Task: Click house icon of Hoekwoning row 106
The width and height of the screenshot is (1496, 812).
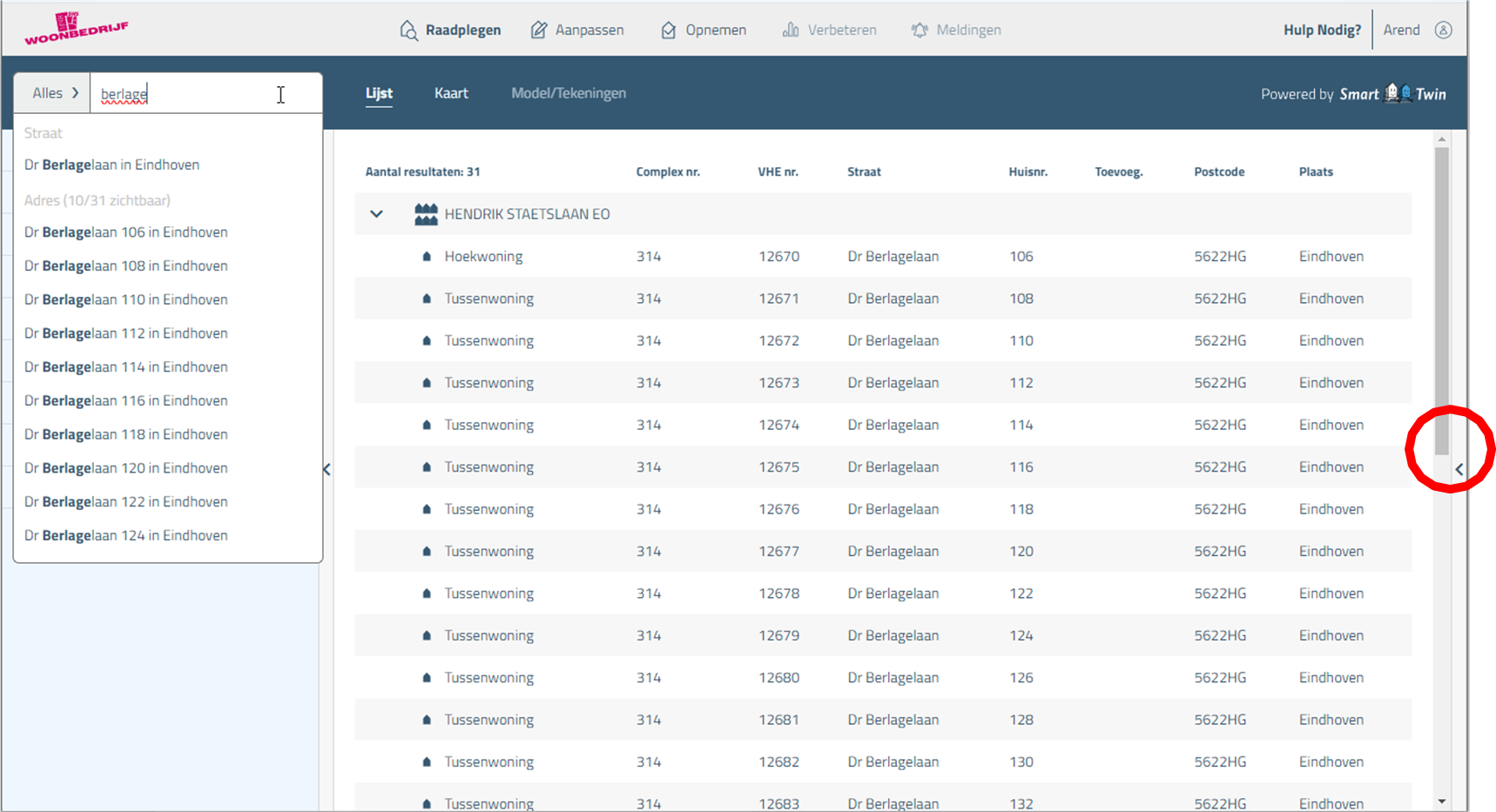Action: point(427,257)
